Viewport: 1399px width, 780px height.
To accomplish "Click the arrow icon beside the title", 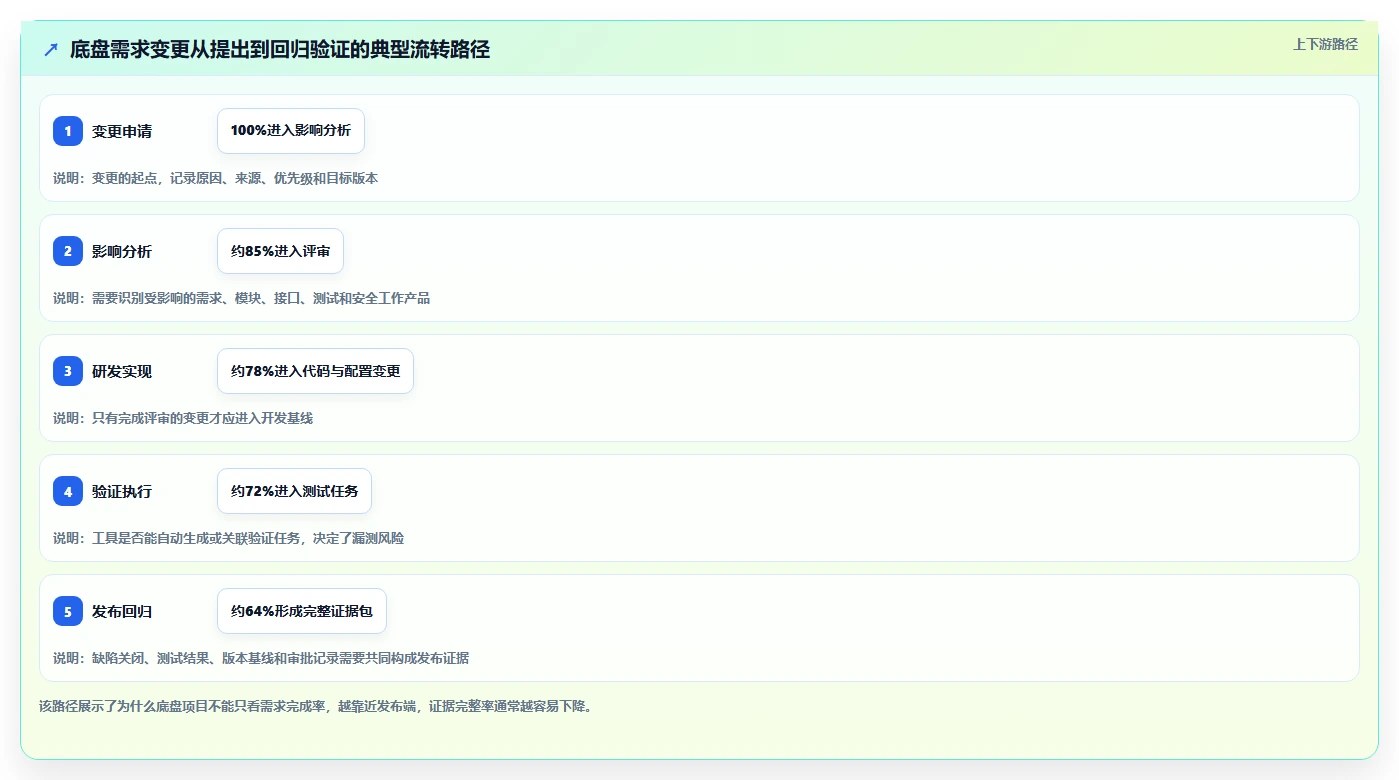I will tap(51, 49).
